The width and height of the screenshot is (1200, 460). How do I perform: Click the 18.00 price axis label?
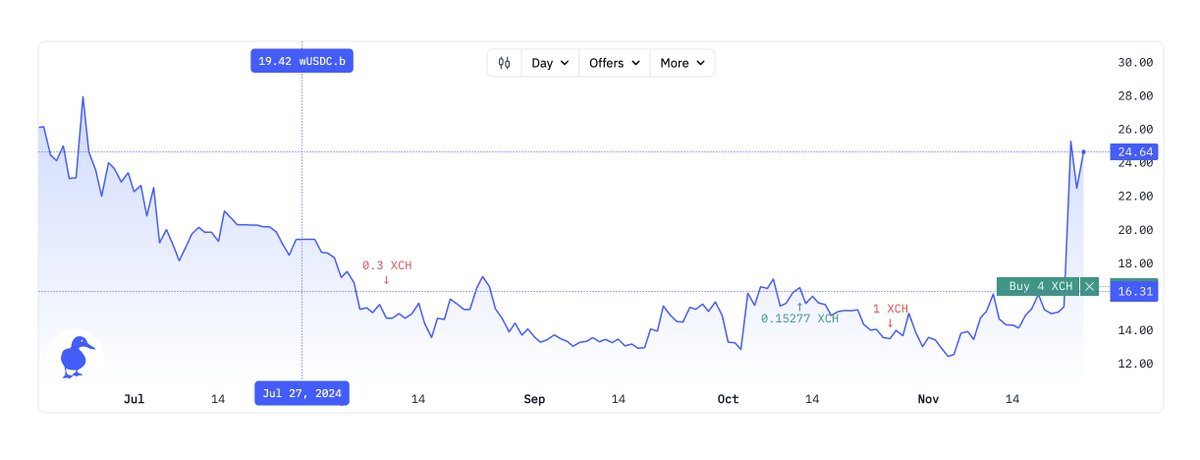click(1135, 263)
